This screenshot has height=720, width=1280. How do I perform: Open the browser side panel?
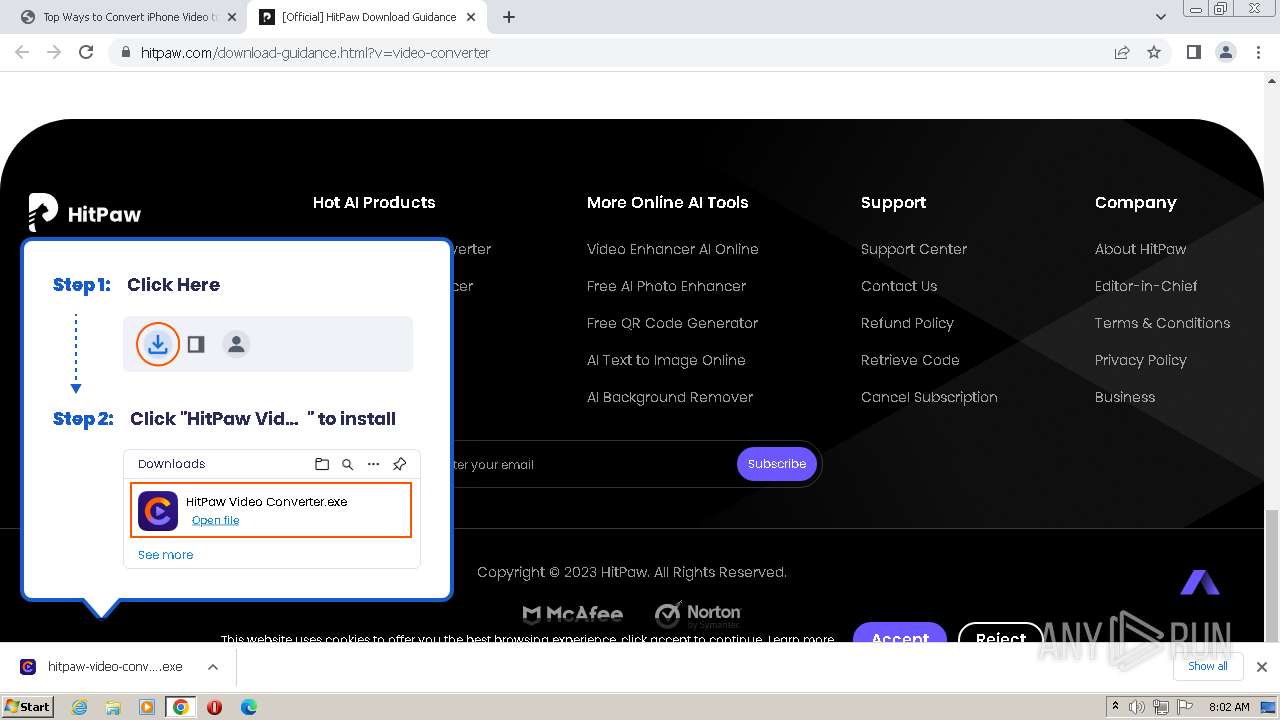click(x=1193, y=52)
